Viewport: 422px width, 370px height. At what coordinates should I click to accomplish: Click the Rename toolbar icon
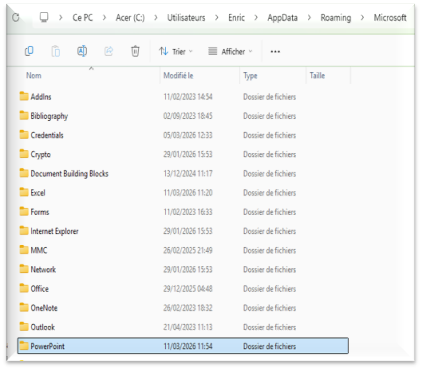click(x=82, y=51)
